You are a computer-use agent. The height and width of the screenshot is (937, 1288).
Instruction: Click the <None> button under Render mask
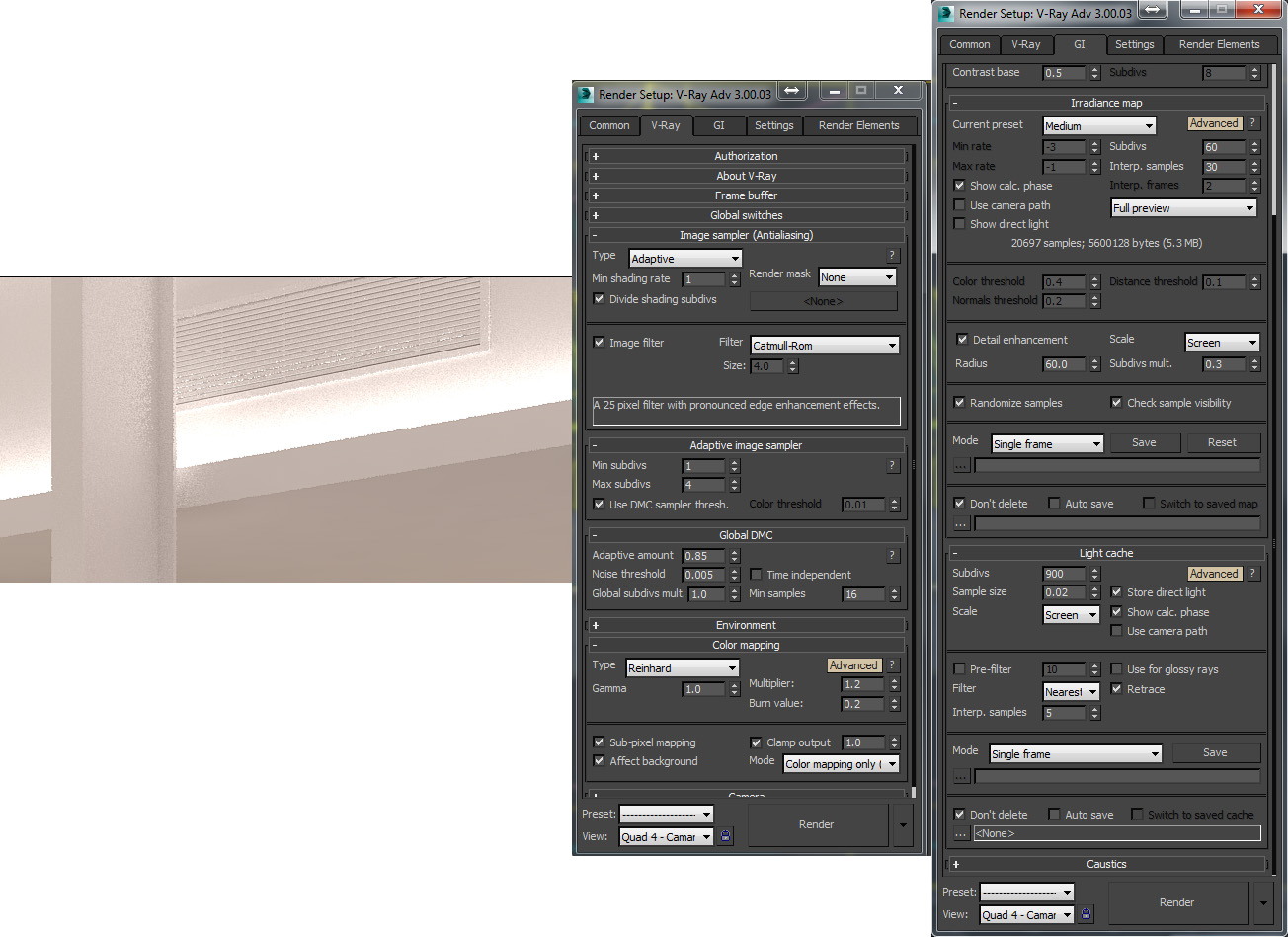[x=824, y=301]
